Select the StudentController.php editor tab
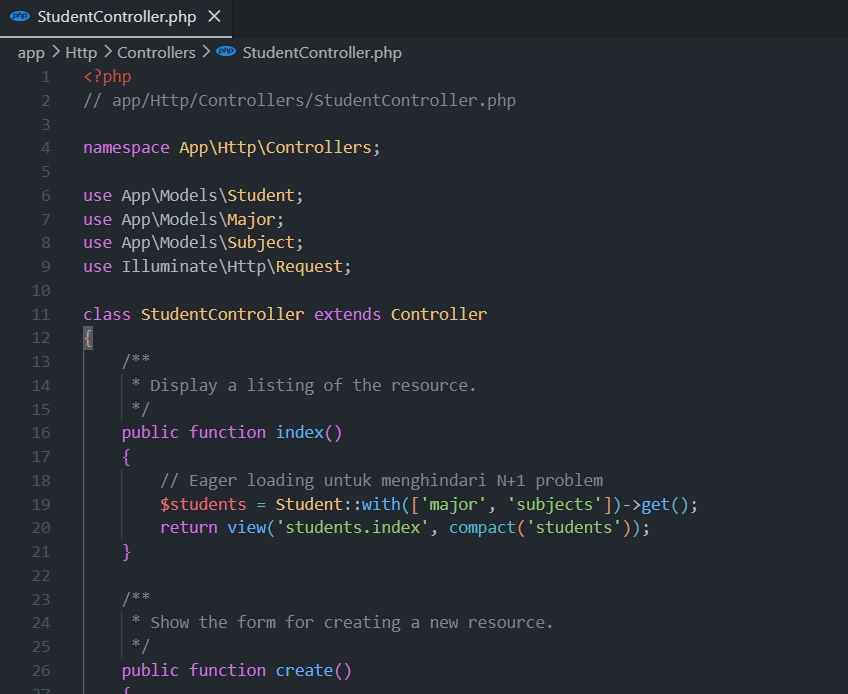Viewport: 848px width, 694px height. [116, 17]
